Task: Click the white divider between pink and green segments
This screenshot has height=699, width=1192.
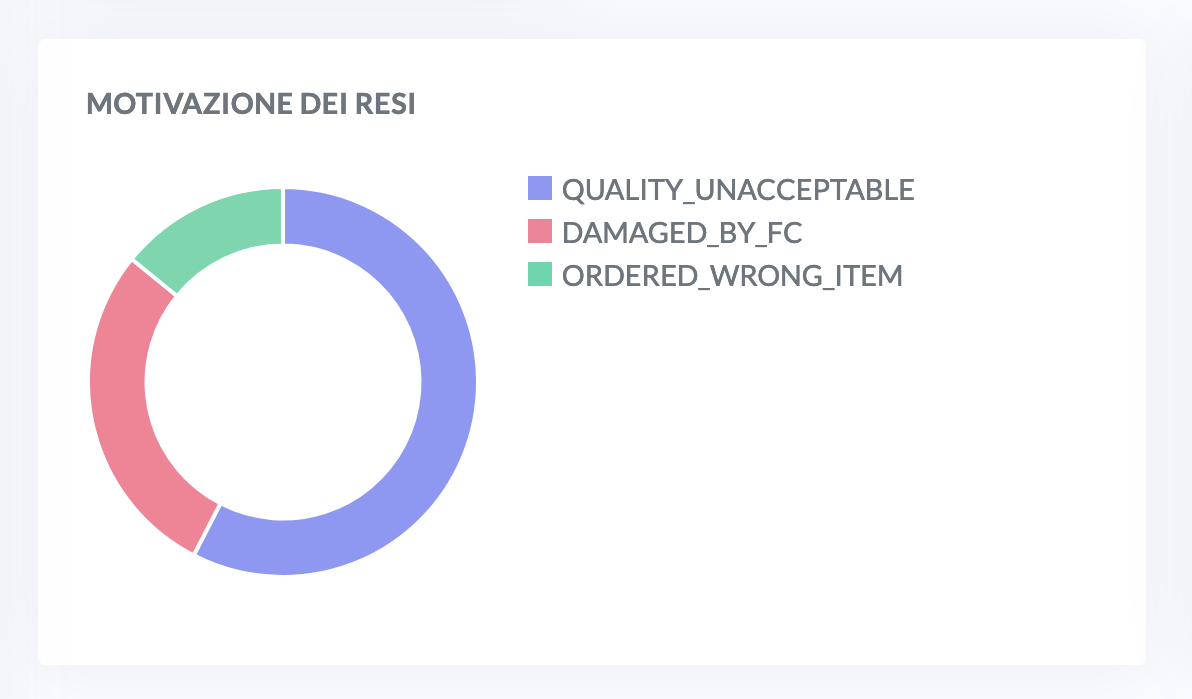Action: pyautogui.click(x=154, y=278)
